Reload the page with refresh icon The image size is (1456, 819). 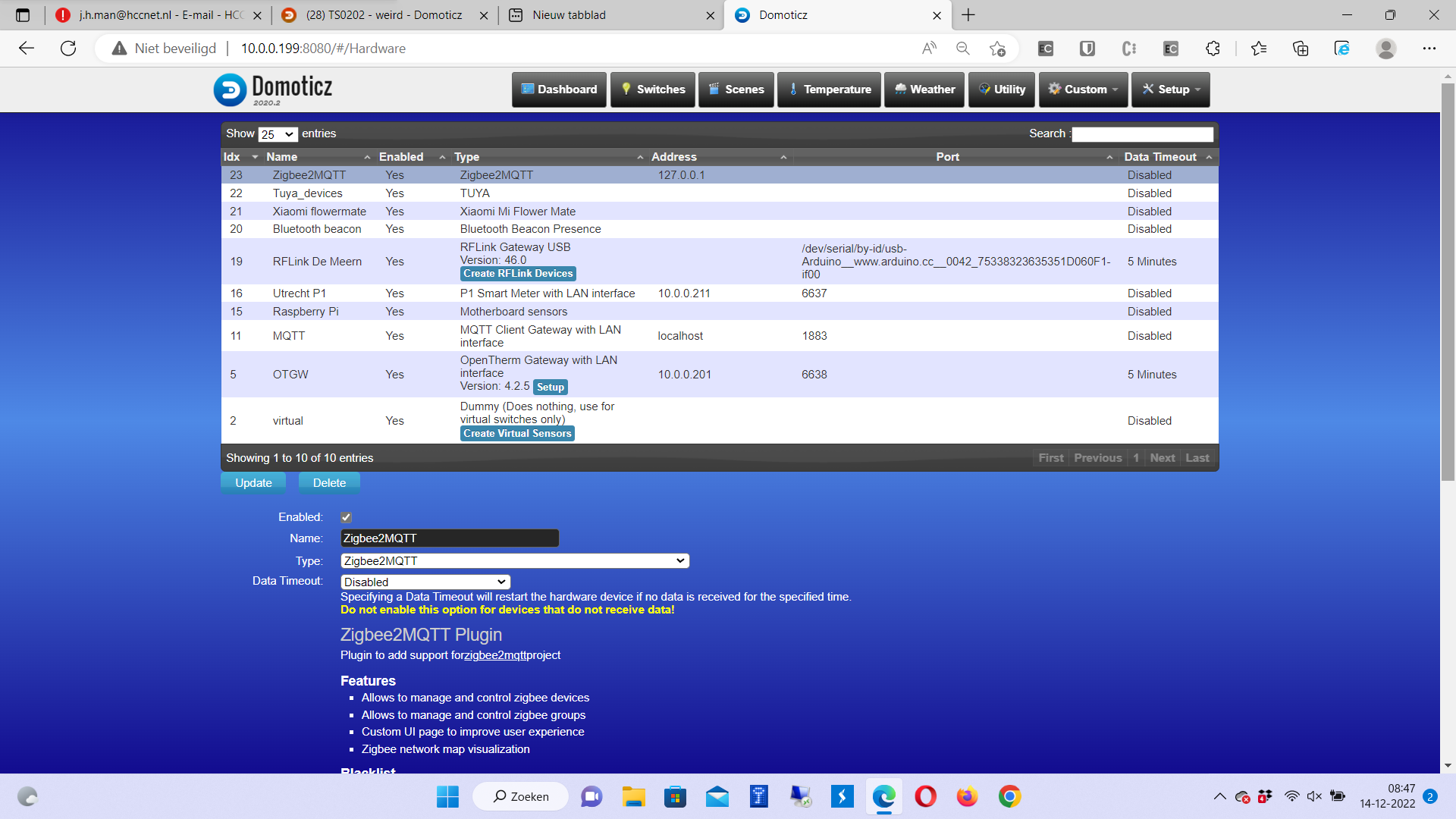(x=68, y=49)
